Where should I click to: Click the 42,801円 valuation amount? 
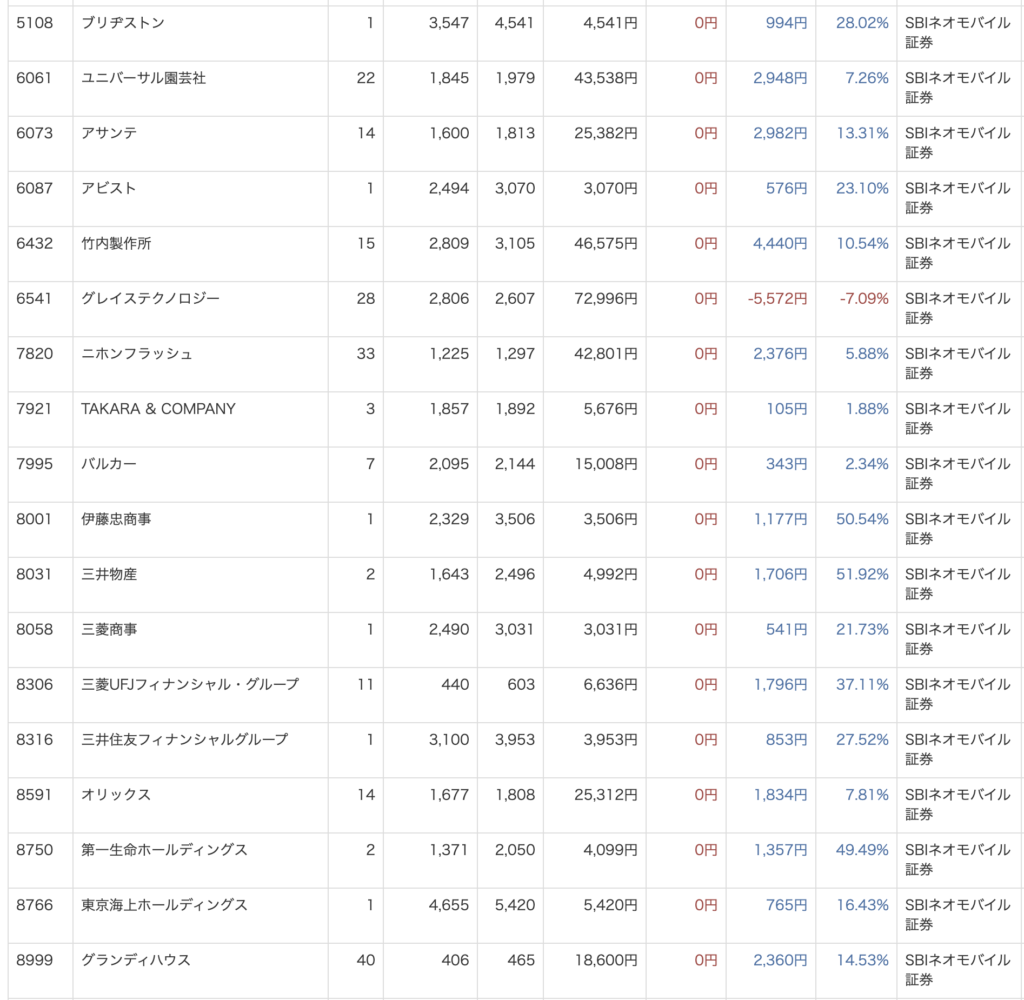pos(605,354)
